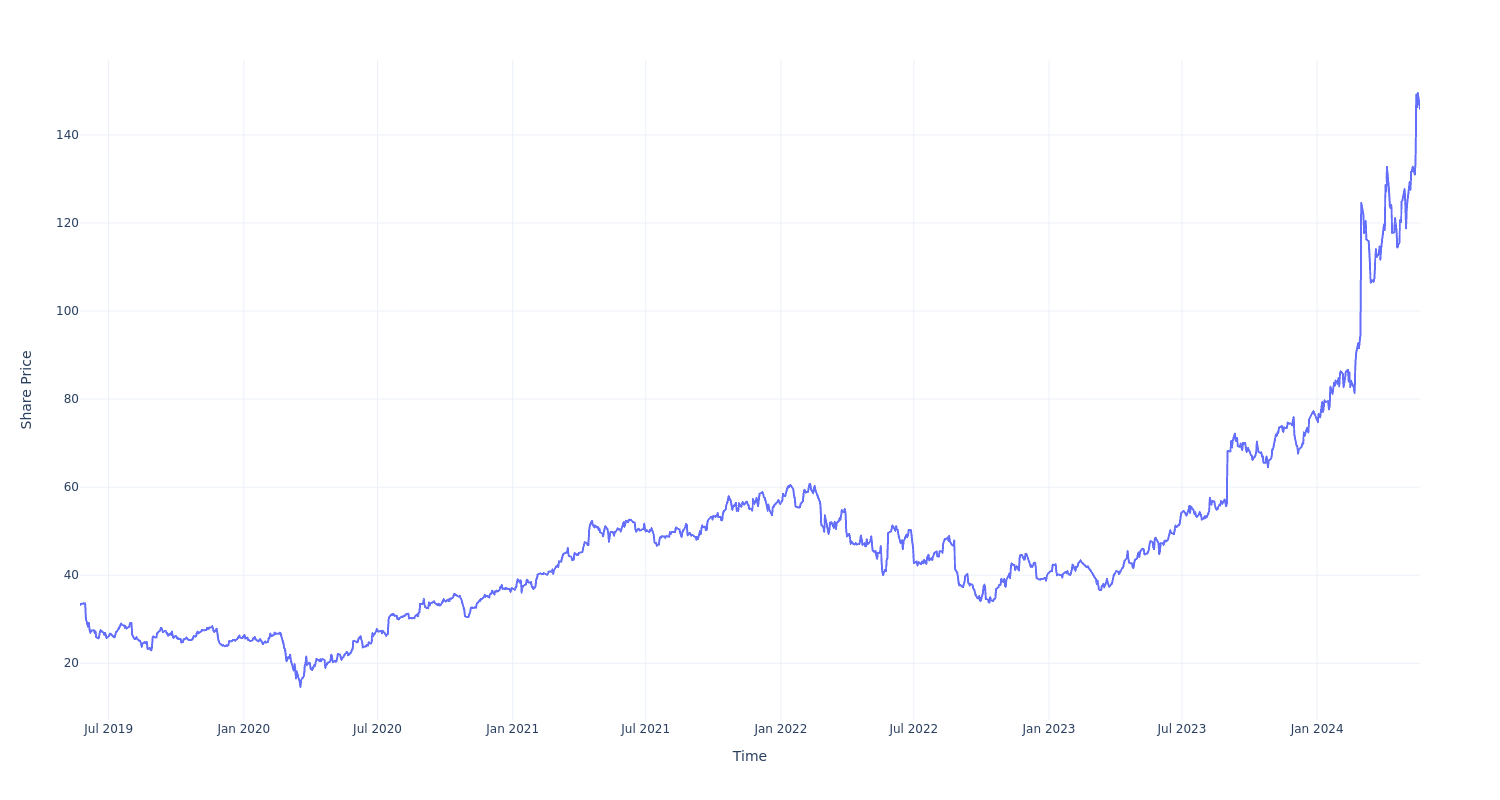Click the 'Jul 2021' x-axis label
Image resolution: width=1500 pixels, height=800 pixels.
(x=645, y=729)
